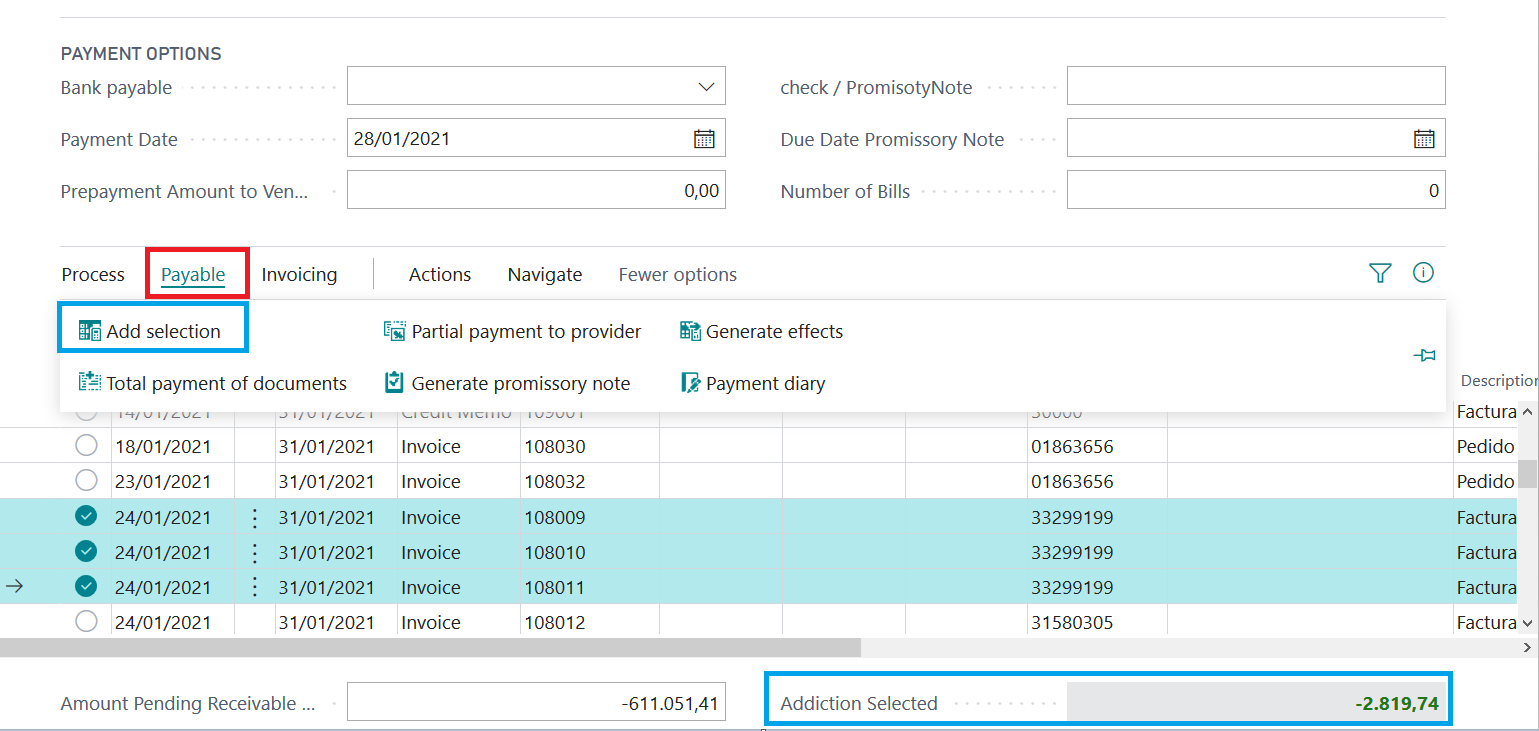Open row options menu for invoice 108010
The width and height of the screenshot is (1539, 731).
[255, 552]
